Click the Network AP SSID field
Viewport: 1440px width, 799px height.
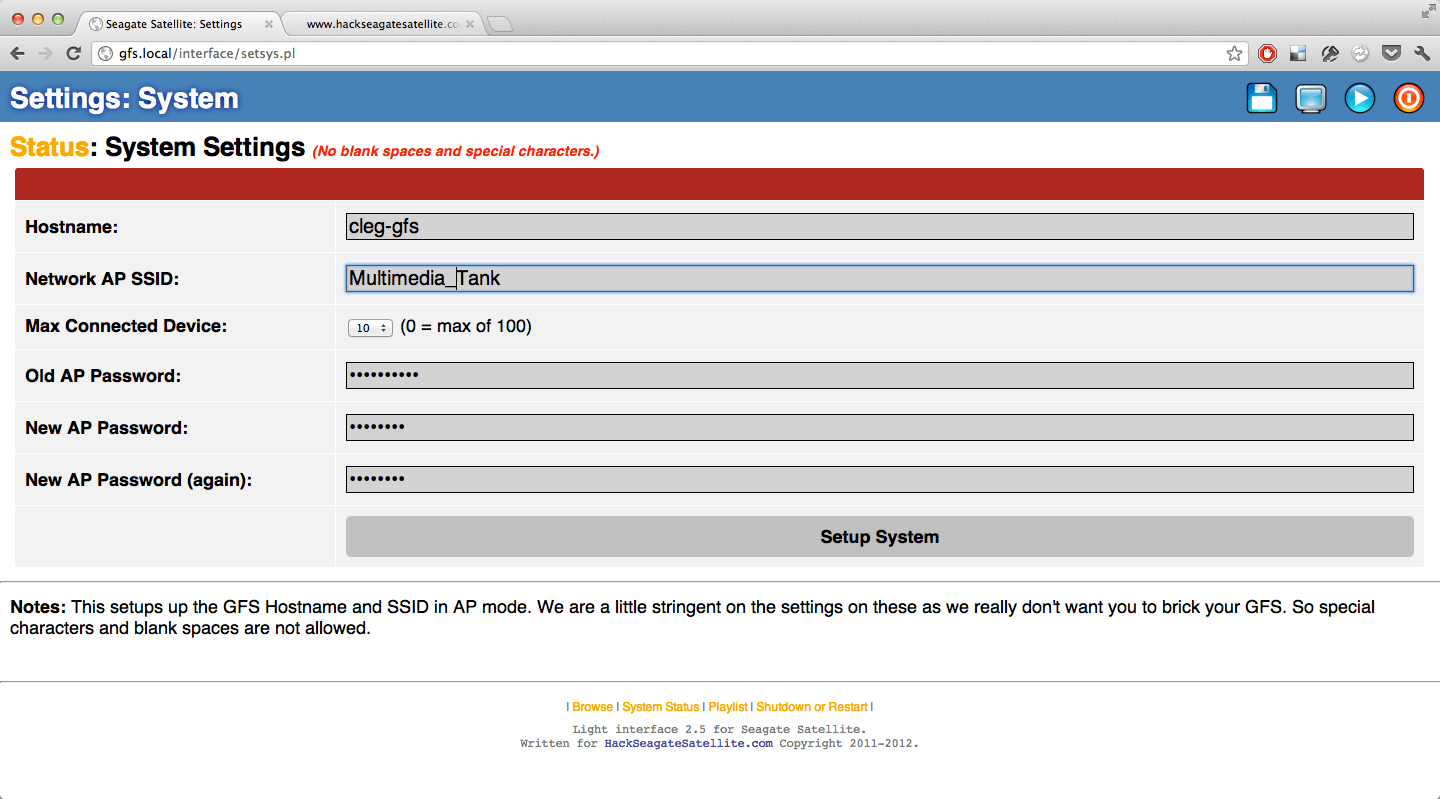tap(880, 278)
